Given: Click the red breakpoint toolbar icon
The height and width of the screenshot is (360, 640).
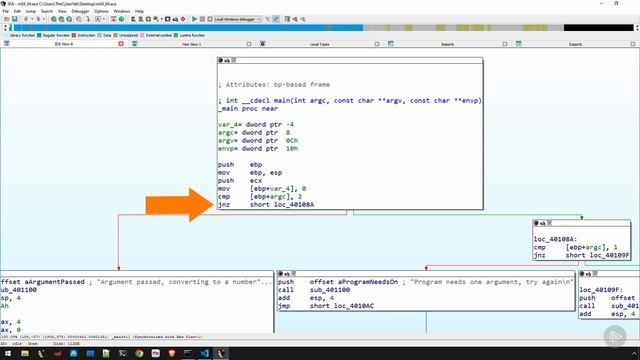Looking at the screenshot, I should click(183, 19).
